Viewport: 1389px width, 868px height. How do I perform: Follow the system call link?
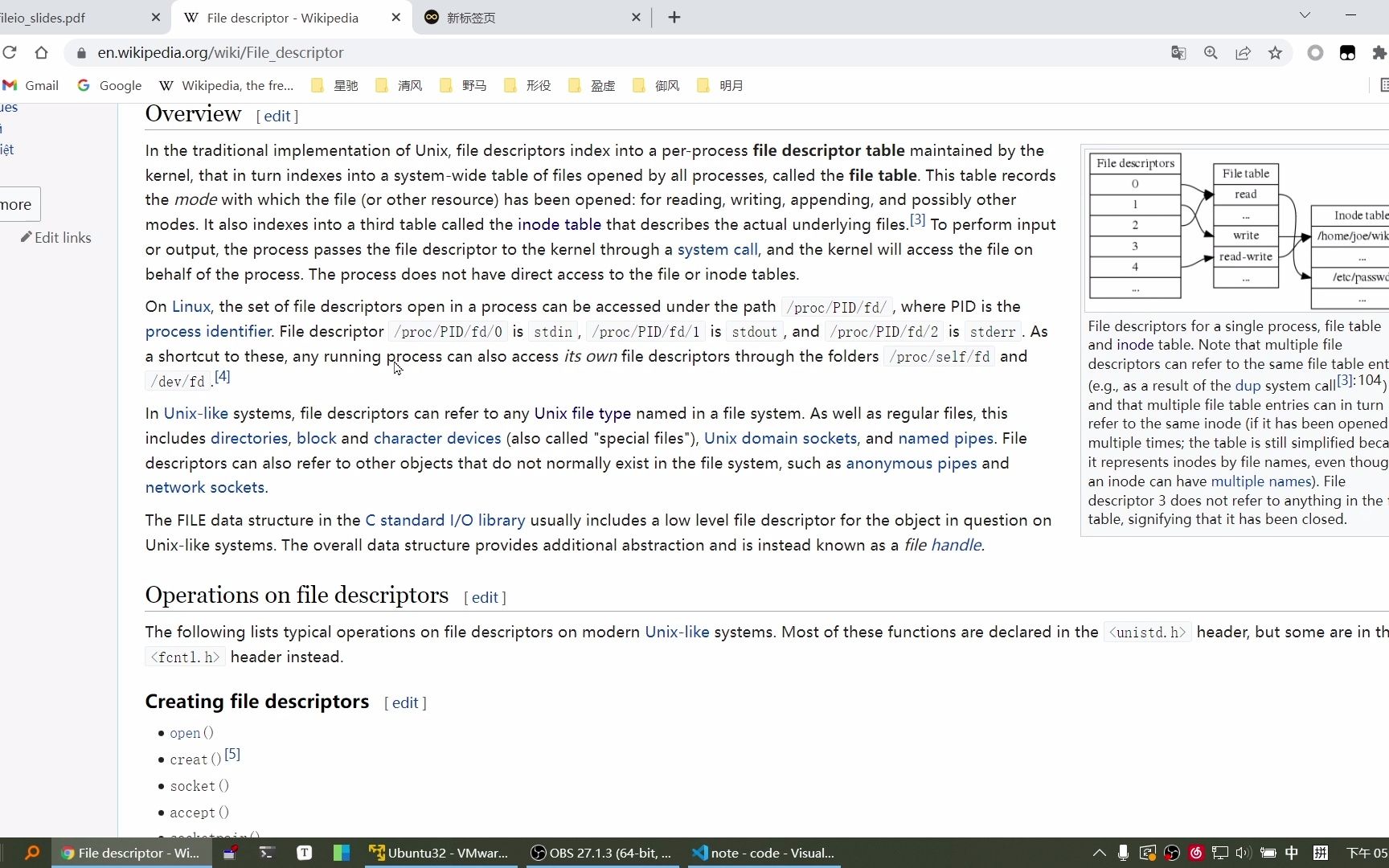(717, 249)
